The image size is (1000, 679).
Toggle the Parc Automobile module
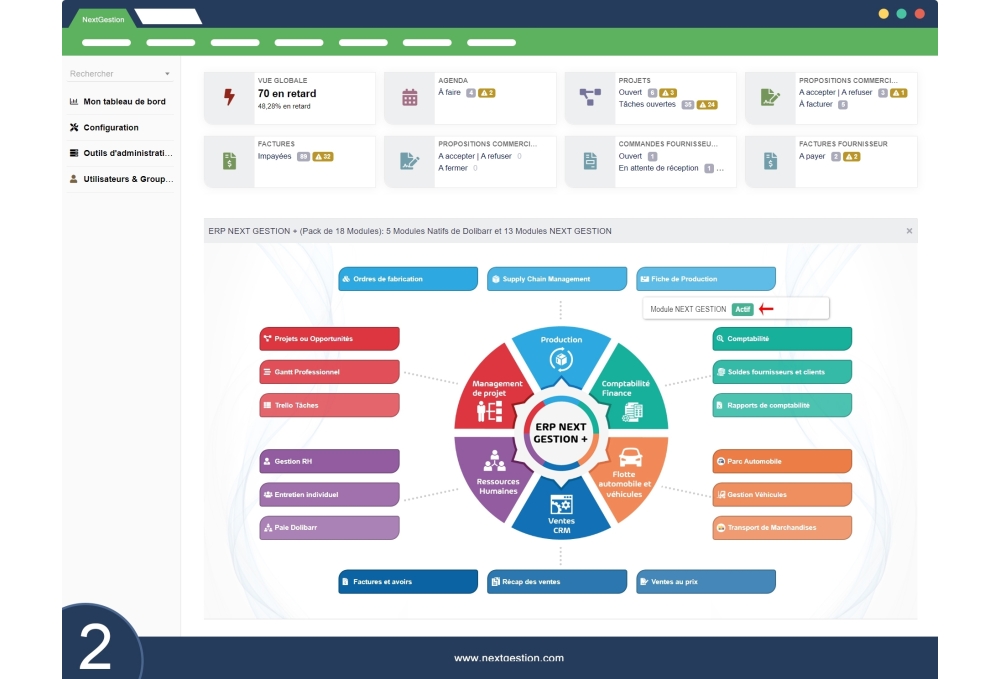pos(781,461)
